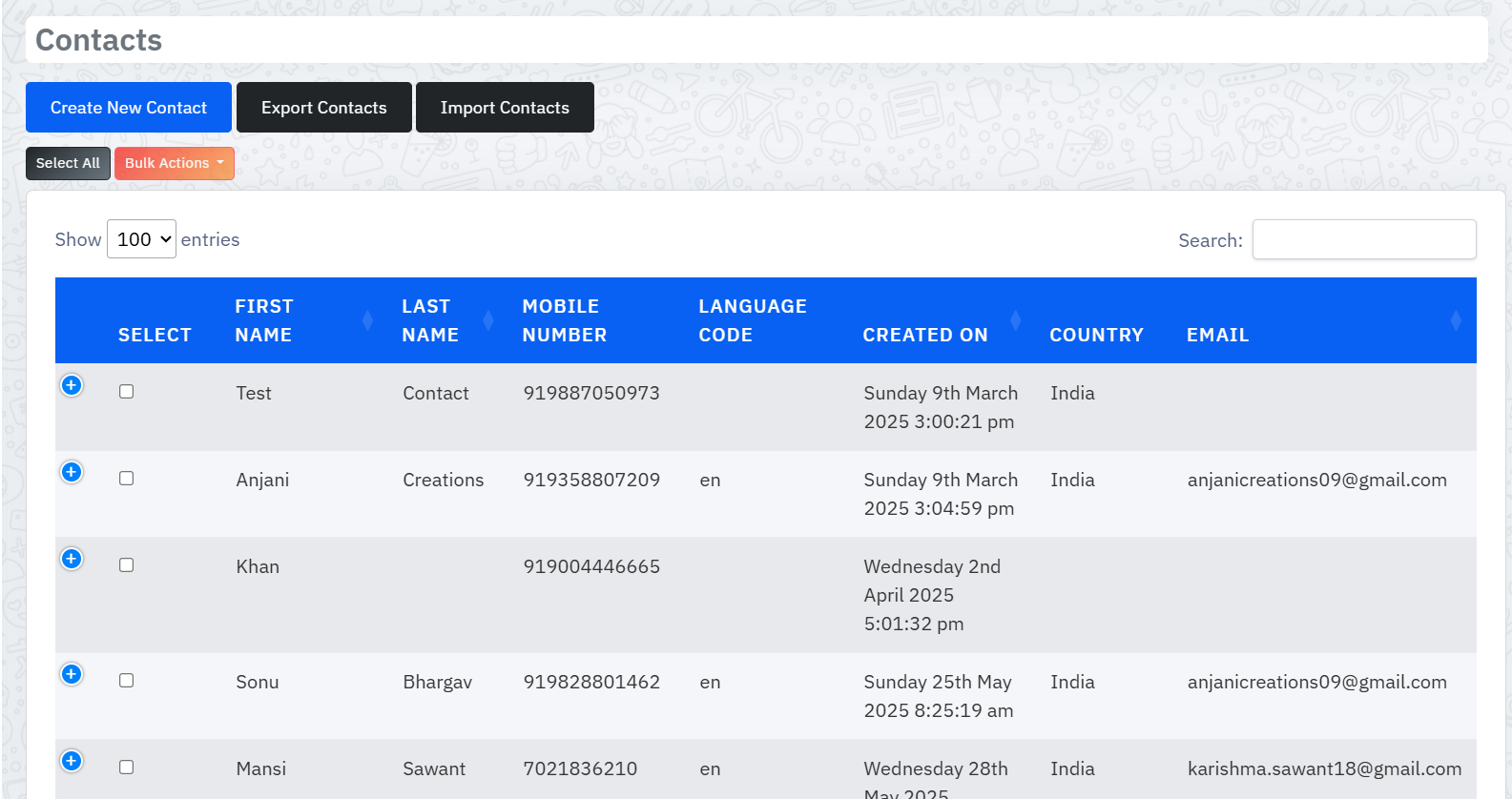Sort by First Name column arrows
The width and height of the screenshot is (1512, 799).
pyautogui.click(x=367, y=320)
